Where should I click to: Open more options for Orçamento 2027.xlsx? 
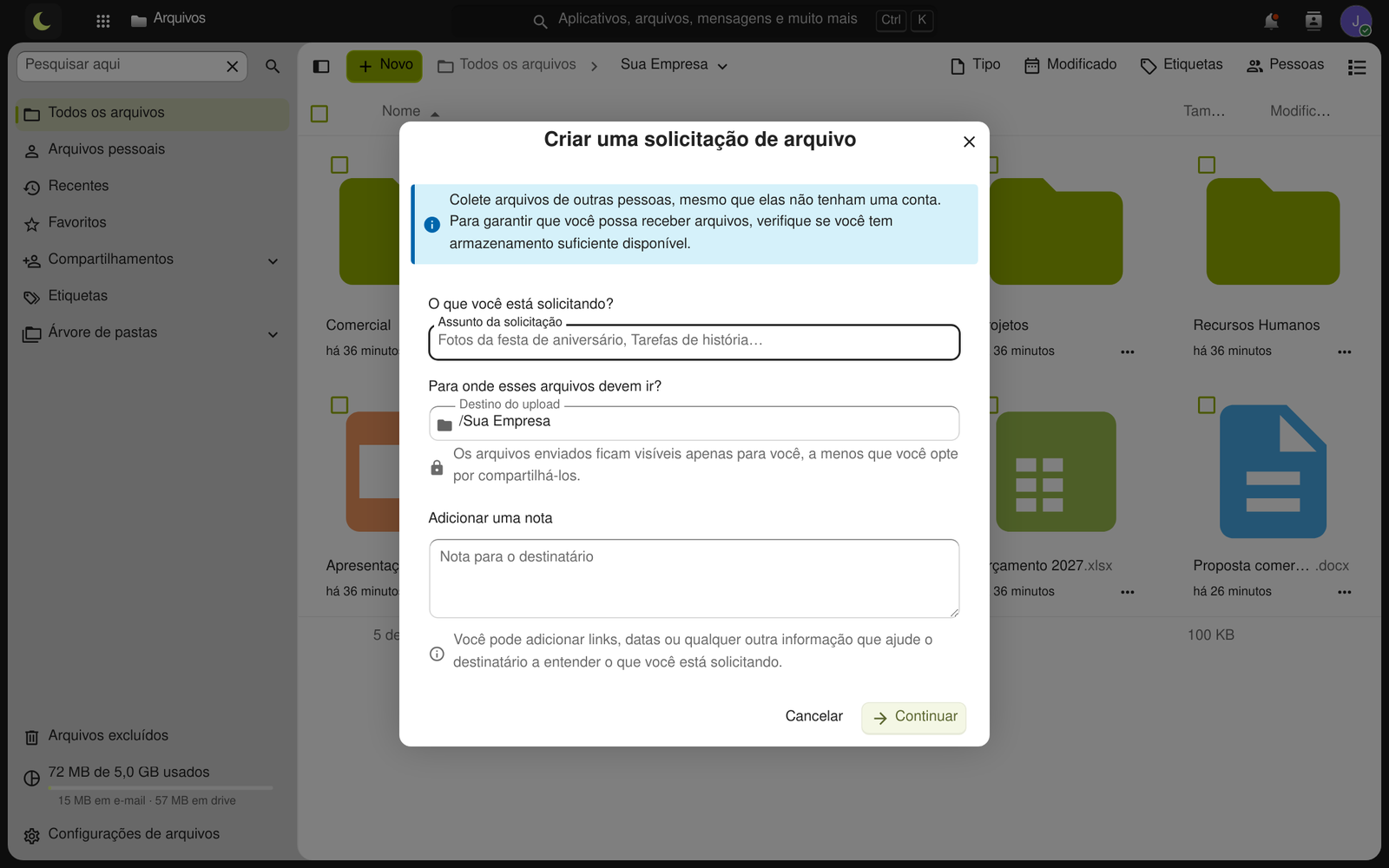(x=1127, y=592)
